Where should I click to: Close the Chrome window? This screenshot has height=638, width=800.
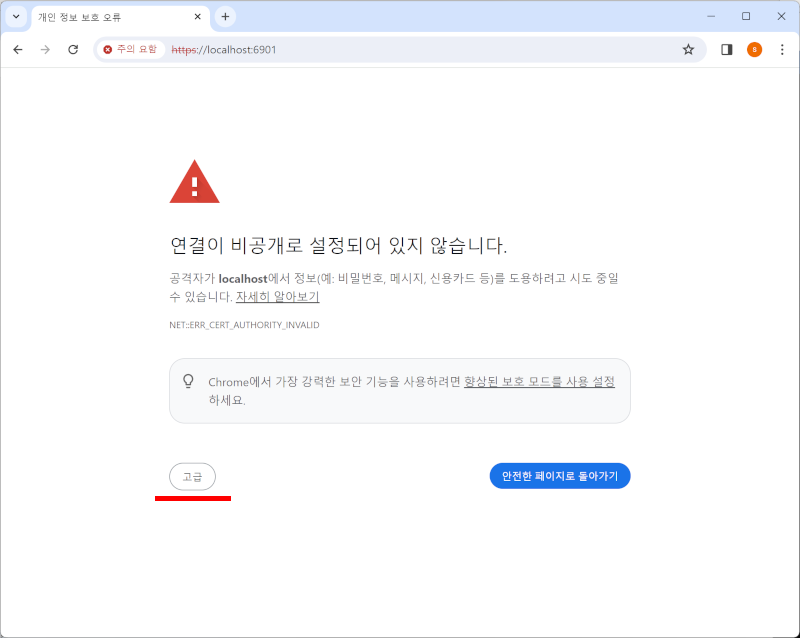tap(781, 16)
